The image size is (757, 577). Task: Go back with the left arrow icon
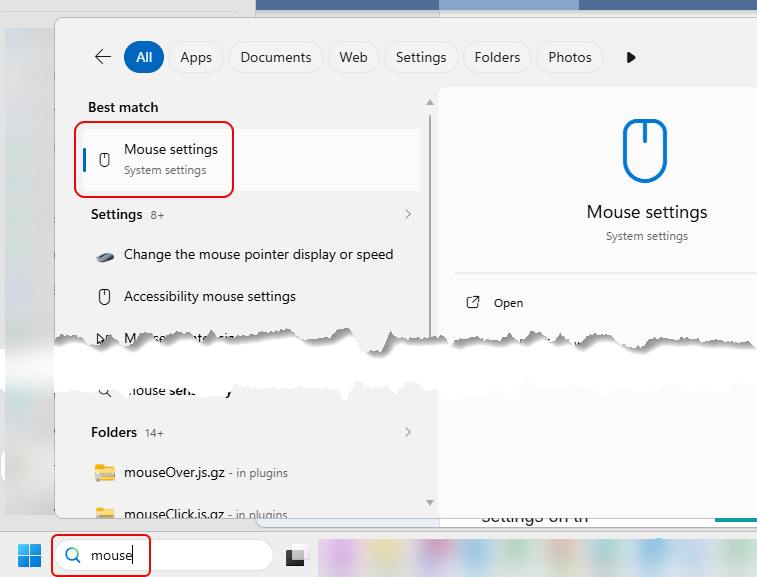103,57
